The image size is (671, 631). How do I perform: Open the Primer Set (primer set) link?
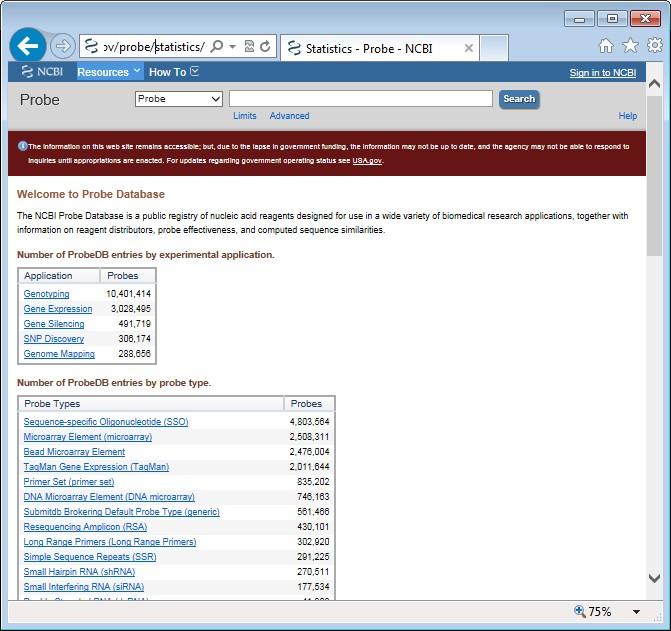(69, 482)
